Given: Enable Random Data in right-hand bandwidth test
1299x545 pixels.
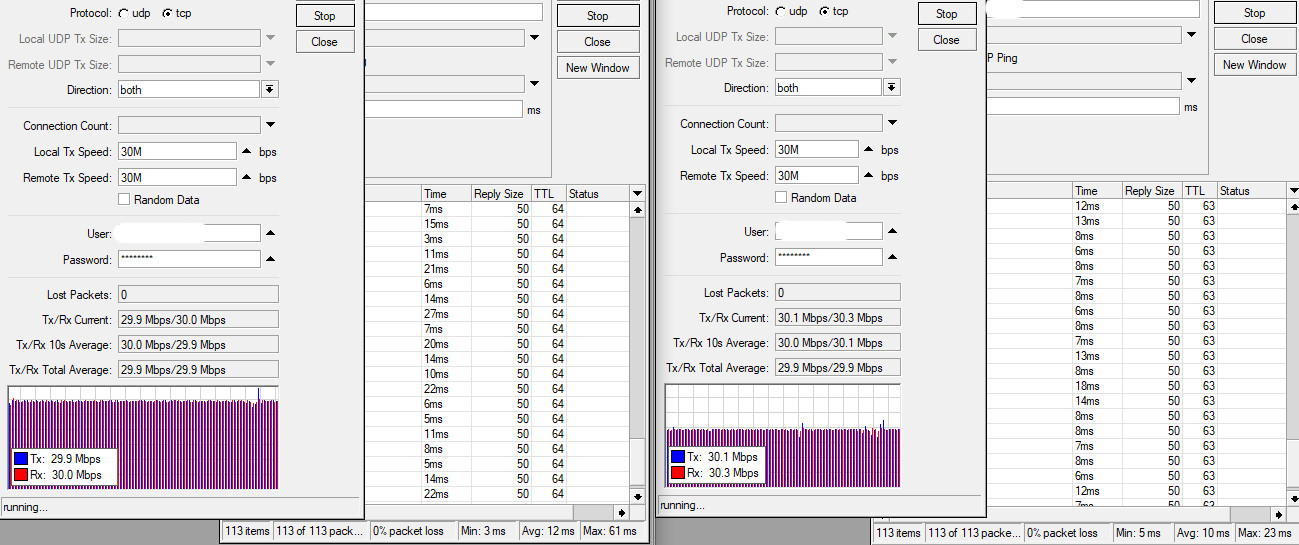Looking at the screenshot, I should point(781,198).
